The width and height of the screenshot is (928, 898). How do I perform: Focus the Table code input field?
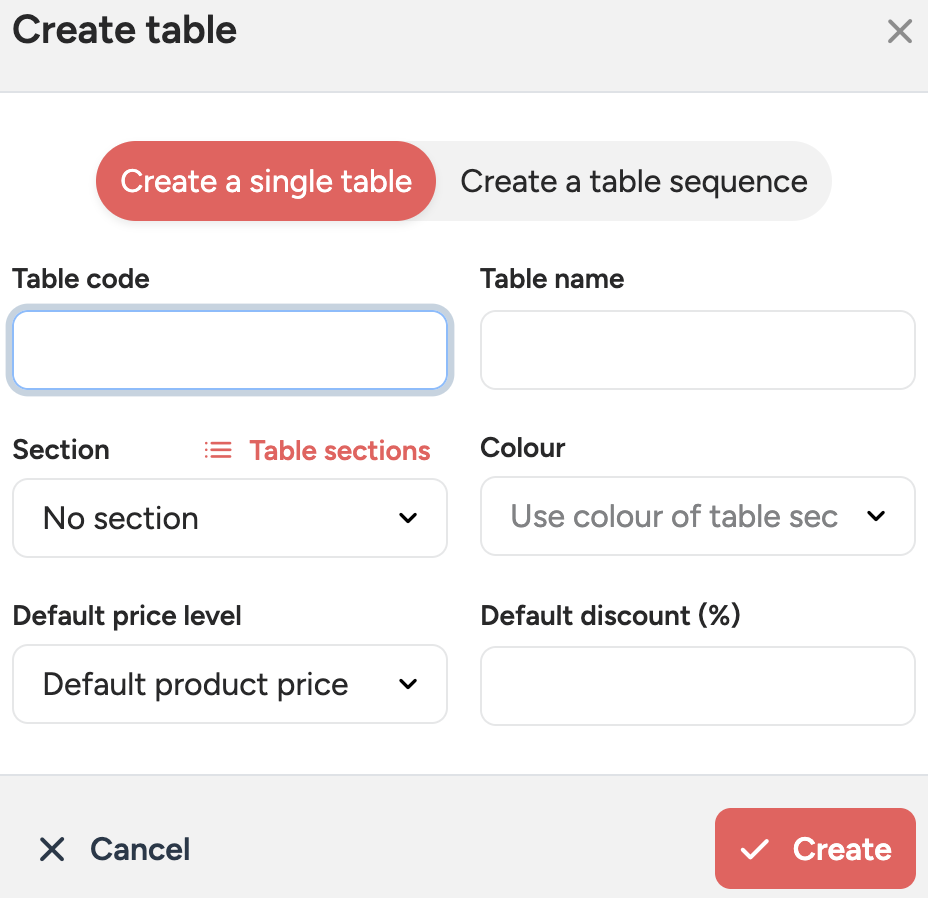tap(229, 350)
